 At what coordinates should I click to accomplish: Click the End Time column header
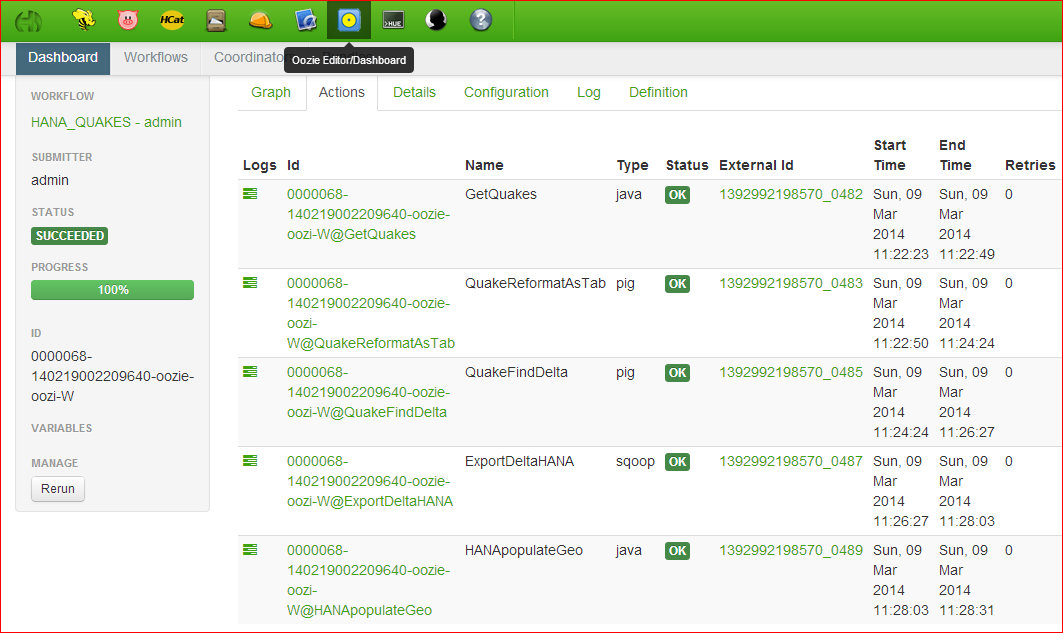[x=955, y=155]
